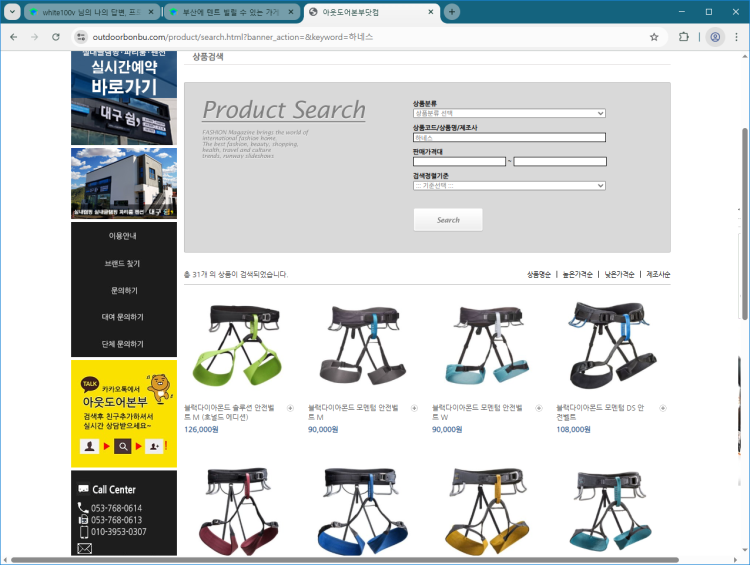The height and width of the screenshot is (565, 750).
Task: Sort results by 높은가격순
Action: pos(577,275)
